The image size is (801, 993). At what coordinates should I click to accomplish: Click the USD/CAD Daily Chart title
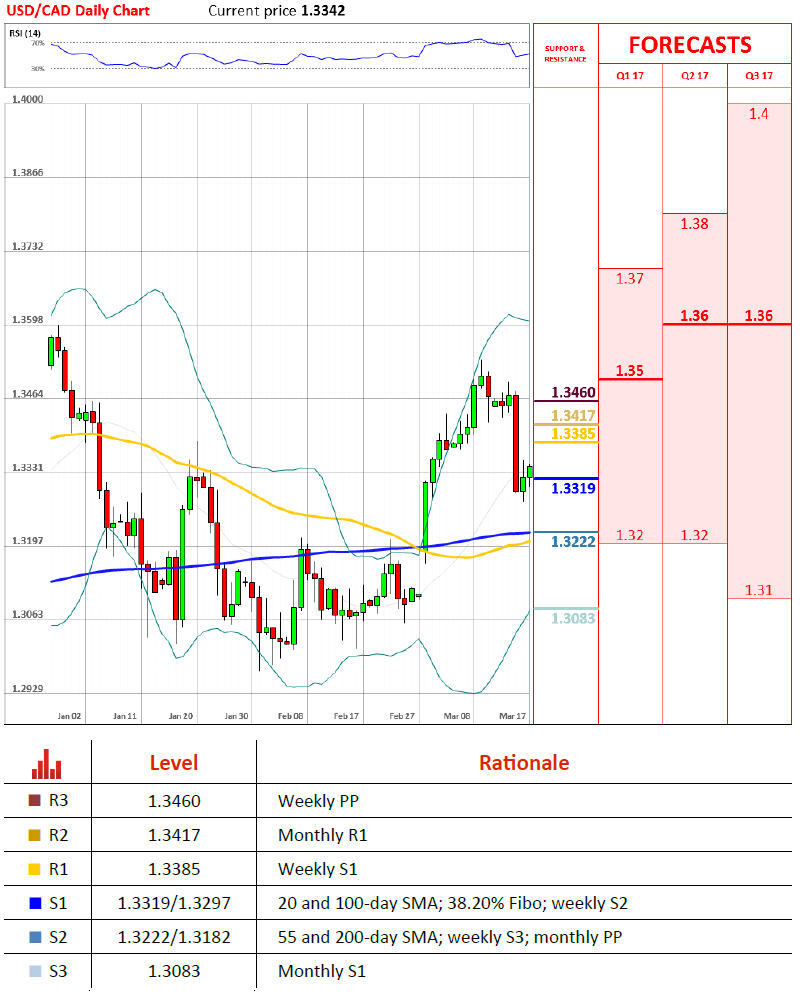(78, 11)
